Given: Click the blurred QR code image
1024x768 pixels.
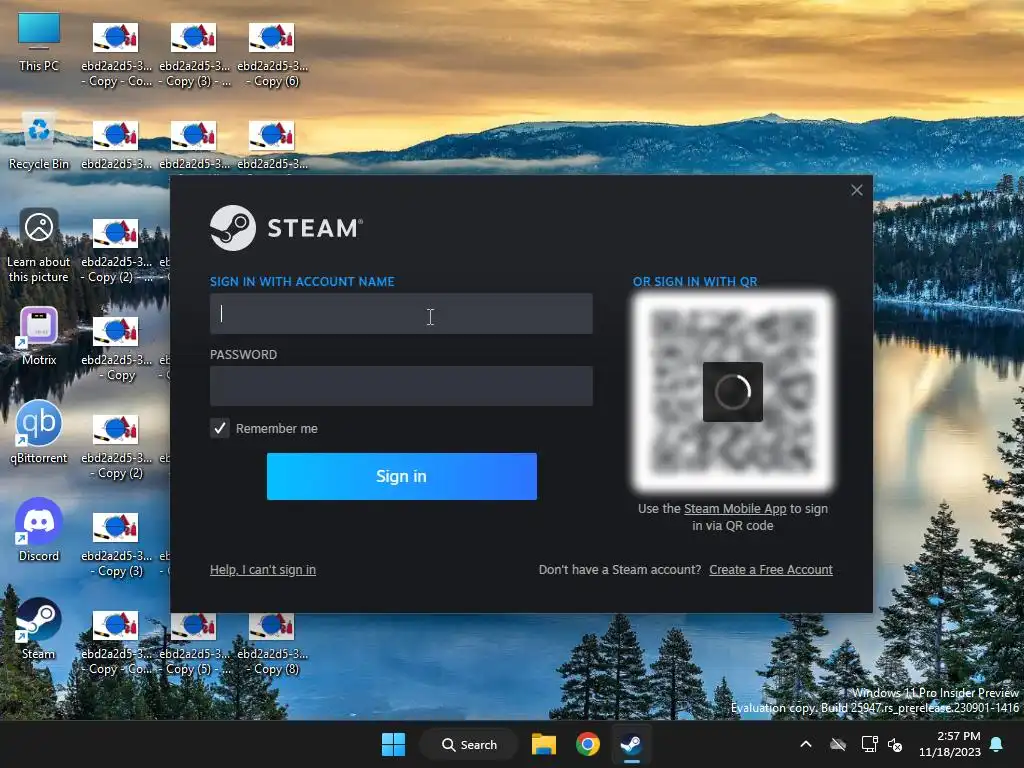Looking at the screenshot, I should 733,392.
